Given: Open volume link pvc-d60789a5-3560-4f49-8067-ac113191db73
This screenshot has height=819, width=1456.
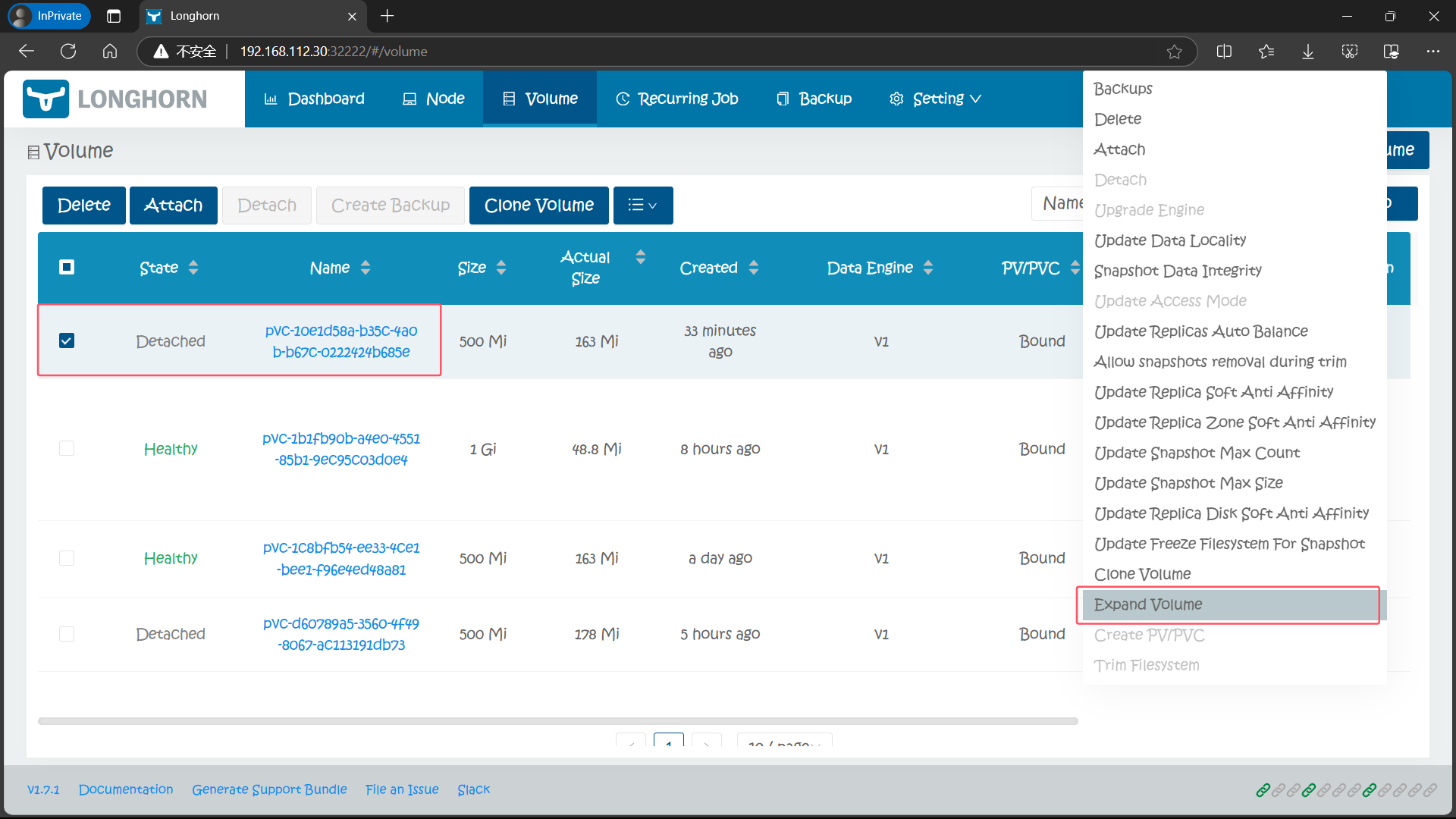Looking at the screenshot, I should 341,634.
